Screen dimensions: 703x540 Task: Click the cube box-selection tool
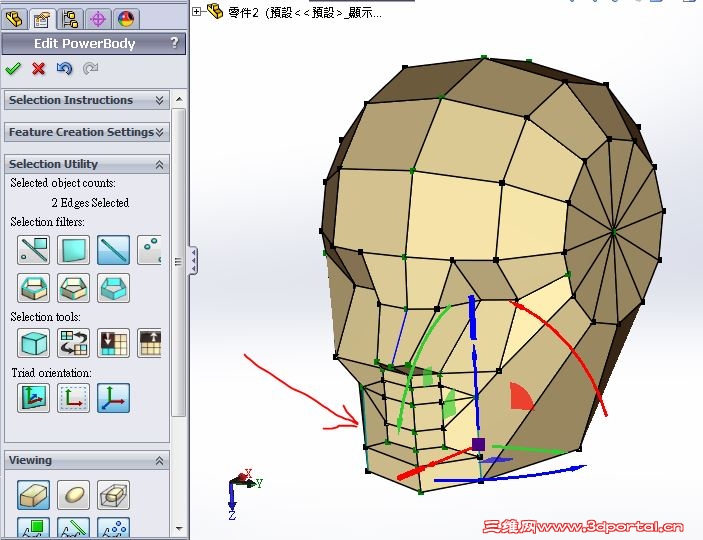point(34,343)
